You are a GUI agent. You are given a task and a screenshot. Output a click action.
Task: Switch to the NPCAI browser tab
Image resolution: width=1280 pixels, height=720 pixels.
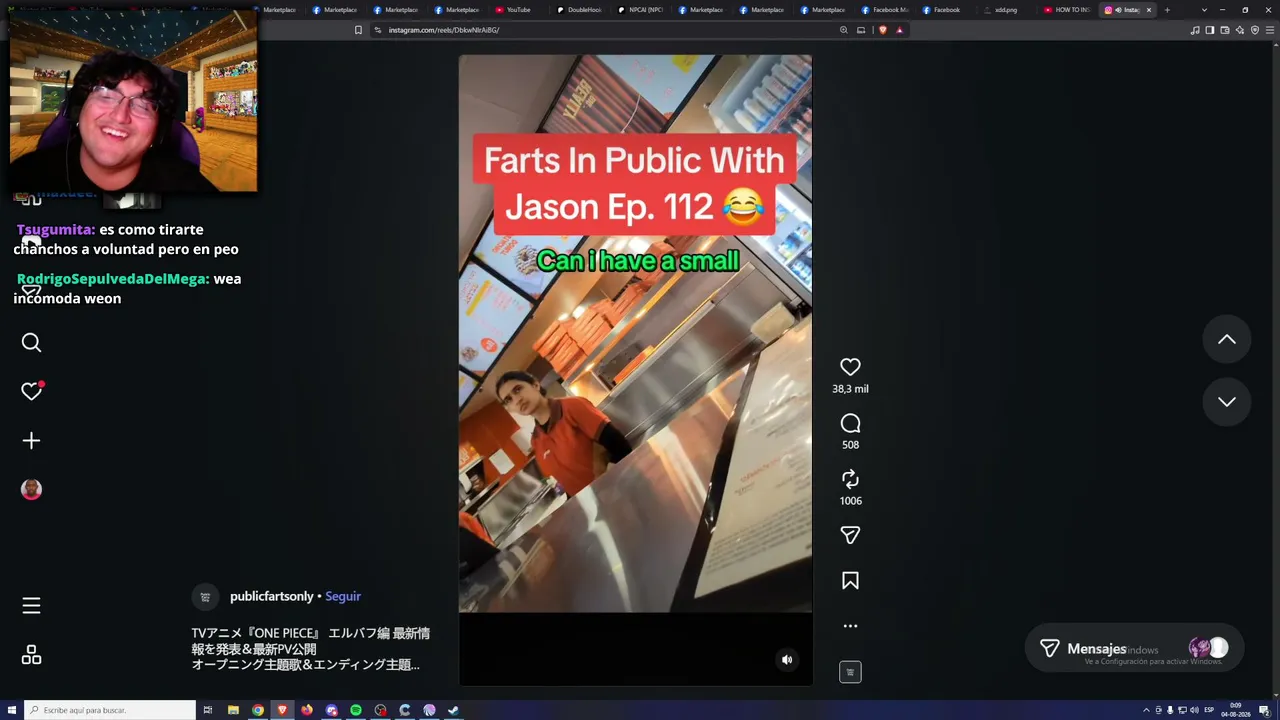point(641,10)
